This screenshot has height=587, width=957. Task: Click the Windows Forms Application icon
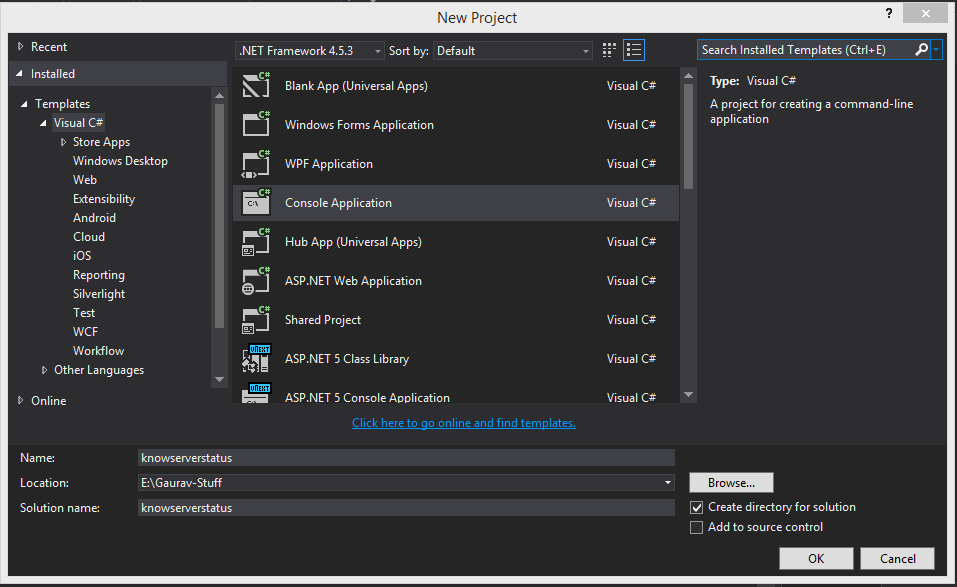[x=256, y=126]
